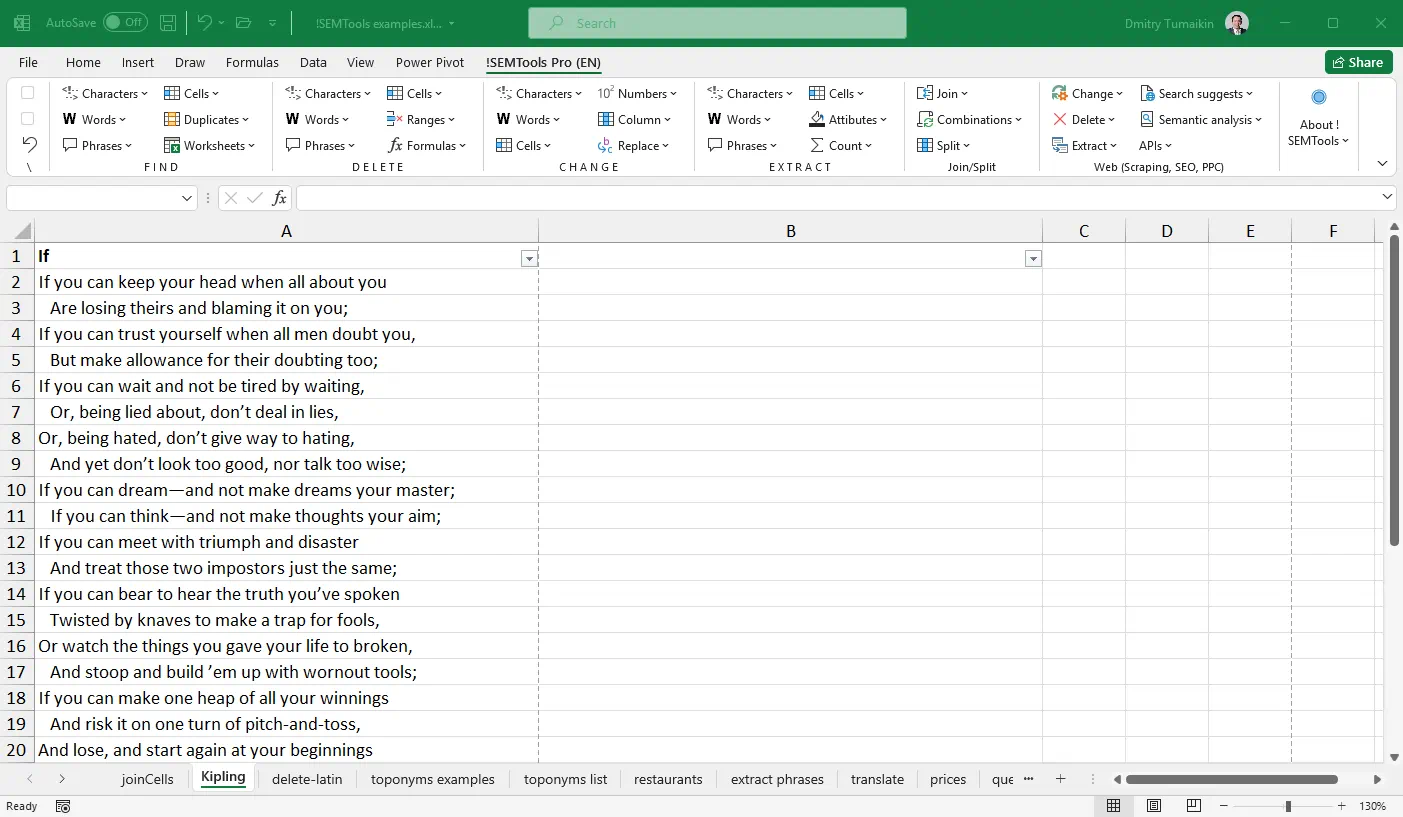Switch to the Insert ribbon tab
1403x817 pixels.
(x=138, y=62)
